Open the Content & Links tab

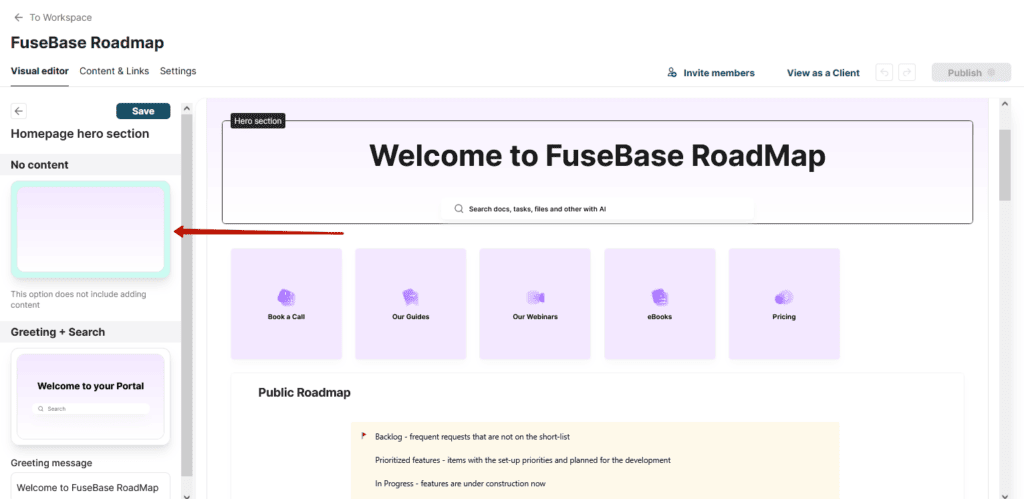[114, 71]
